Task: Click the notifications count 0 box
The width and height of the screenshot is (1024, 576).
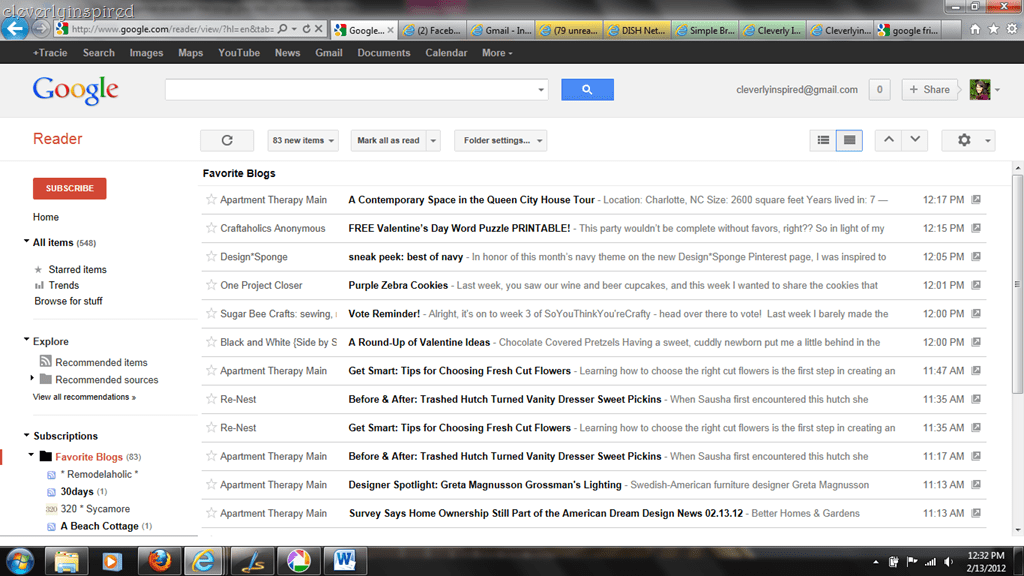Action: (879, 89)
